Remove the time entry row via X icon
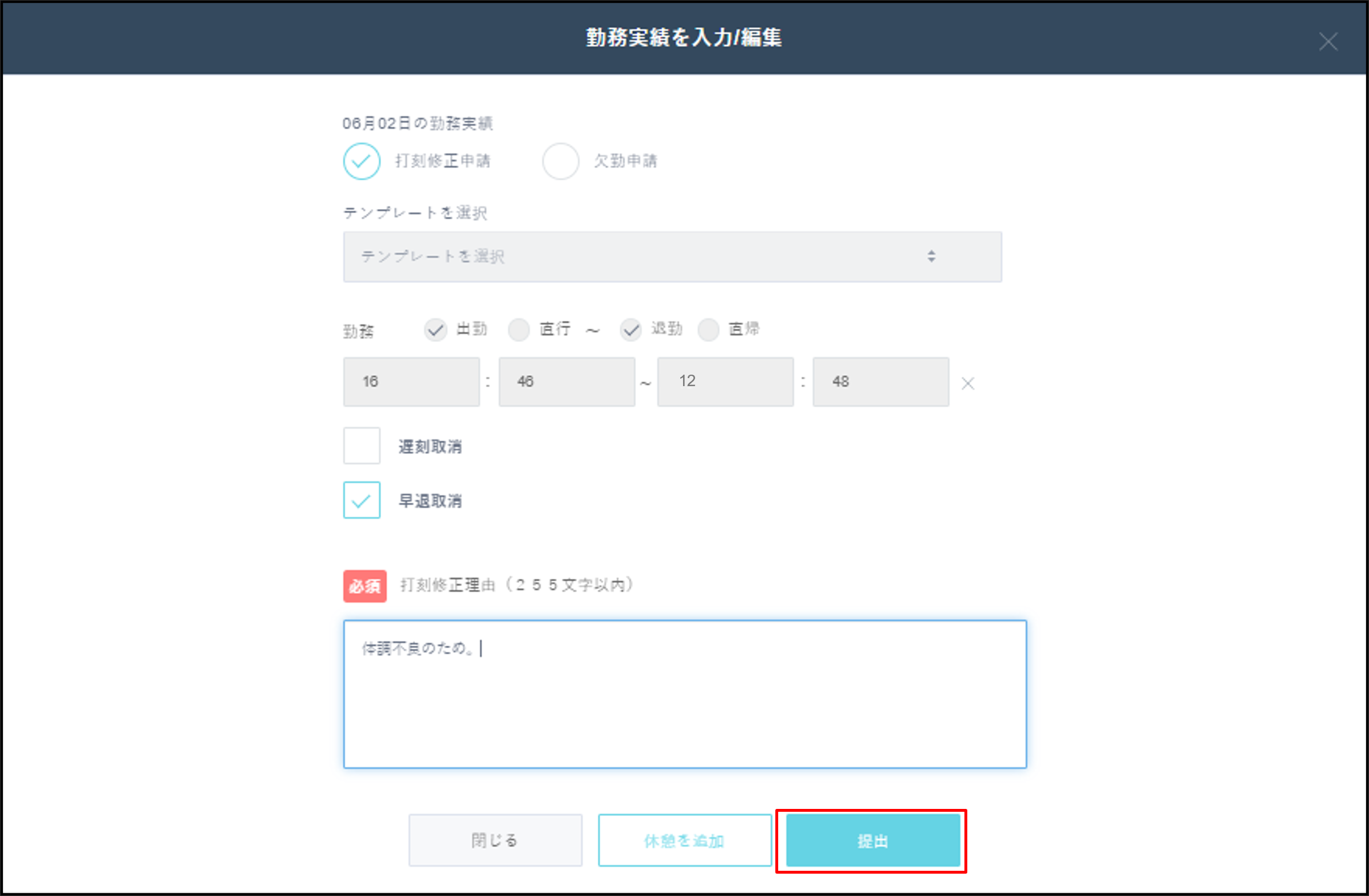The width and height of the screenshot is (1369, 896). pyautogui.click(x=968, y=383)
